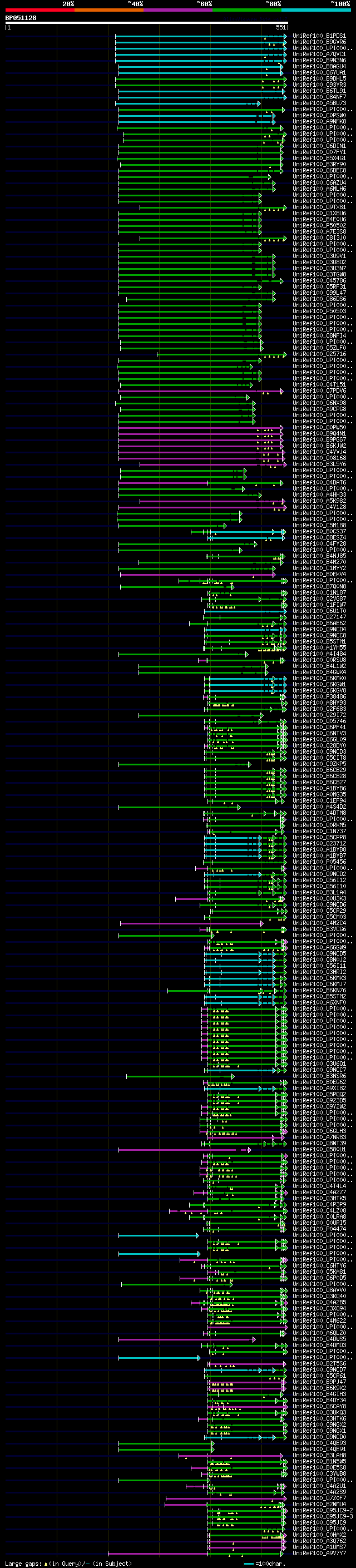Select label UniRef100_Q4DTM8
This screenshot has width=356, height=1568.
(x=319, y=813)
